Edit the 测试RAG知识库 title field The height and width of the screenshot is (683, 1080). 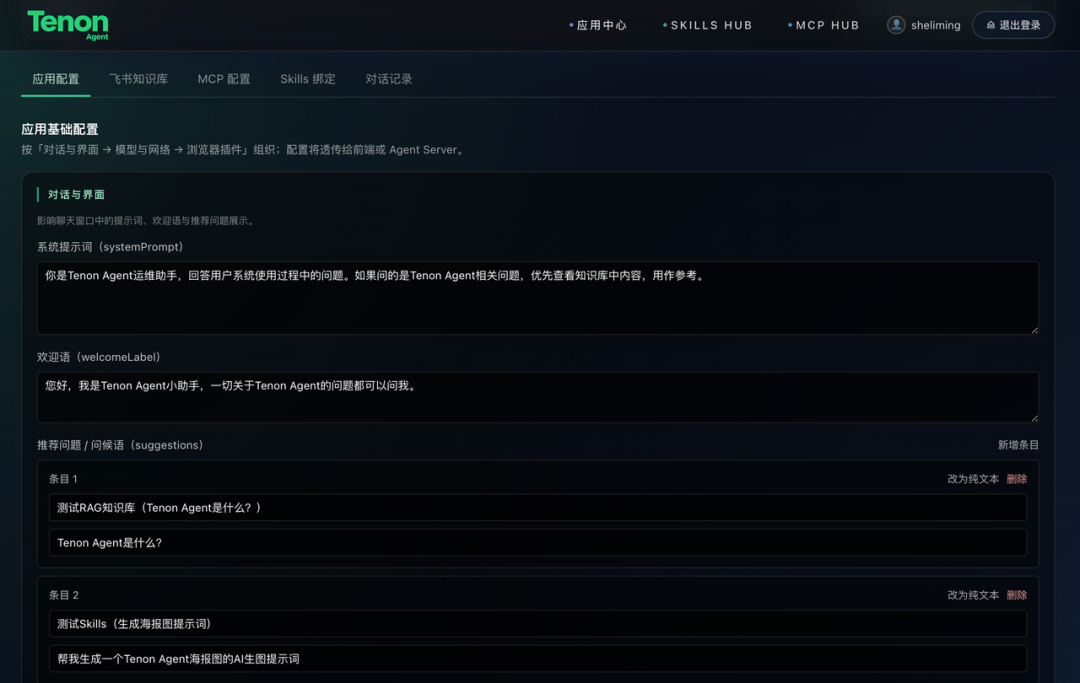pos(538,507)
